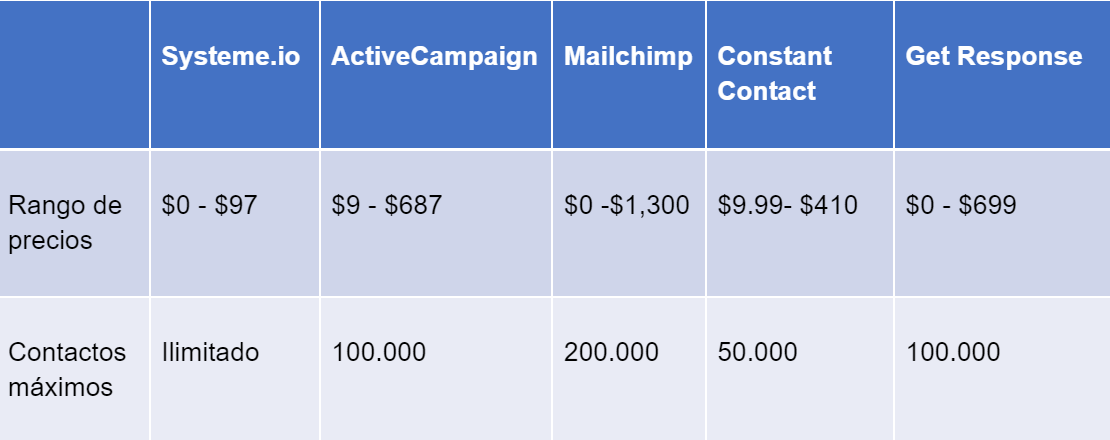Screen dimensions: 1110x440
Task: Select the ActiveCampaign column header
Action: coord(434,56)
